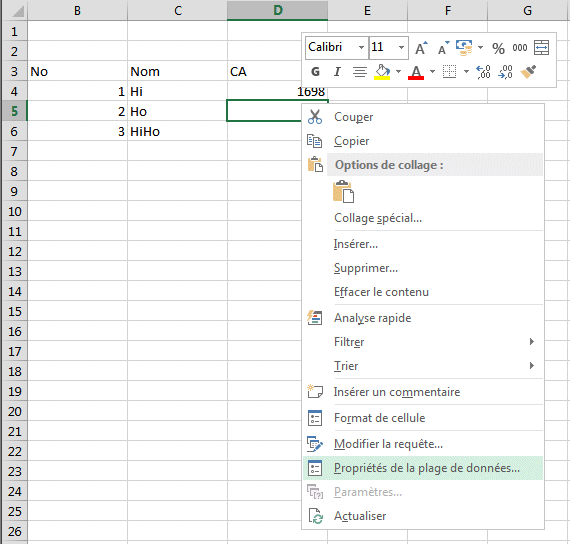Choose Copier from context menu
The height and width of the screenshot is (544, 570).
[423, 141]
